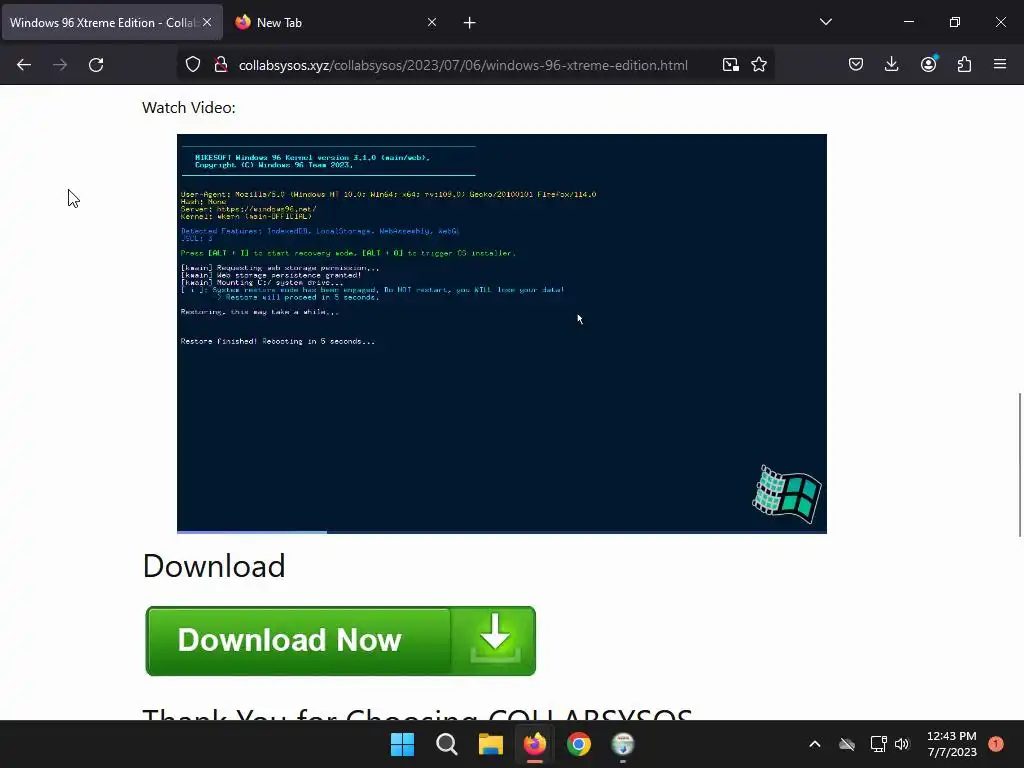Click the Download Now button

[340, 641]
